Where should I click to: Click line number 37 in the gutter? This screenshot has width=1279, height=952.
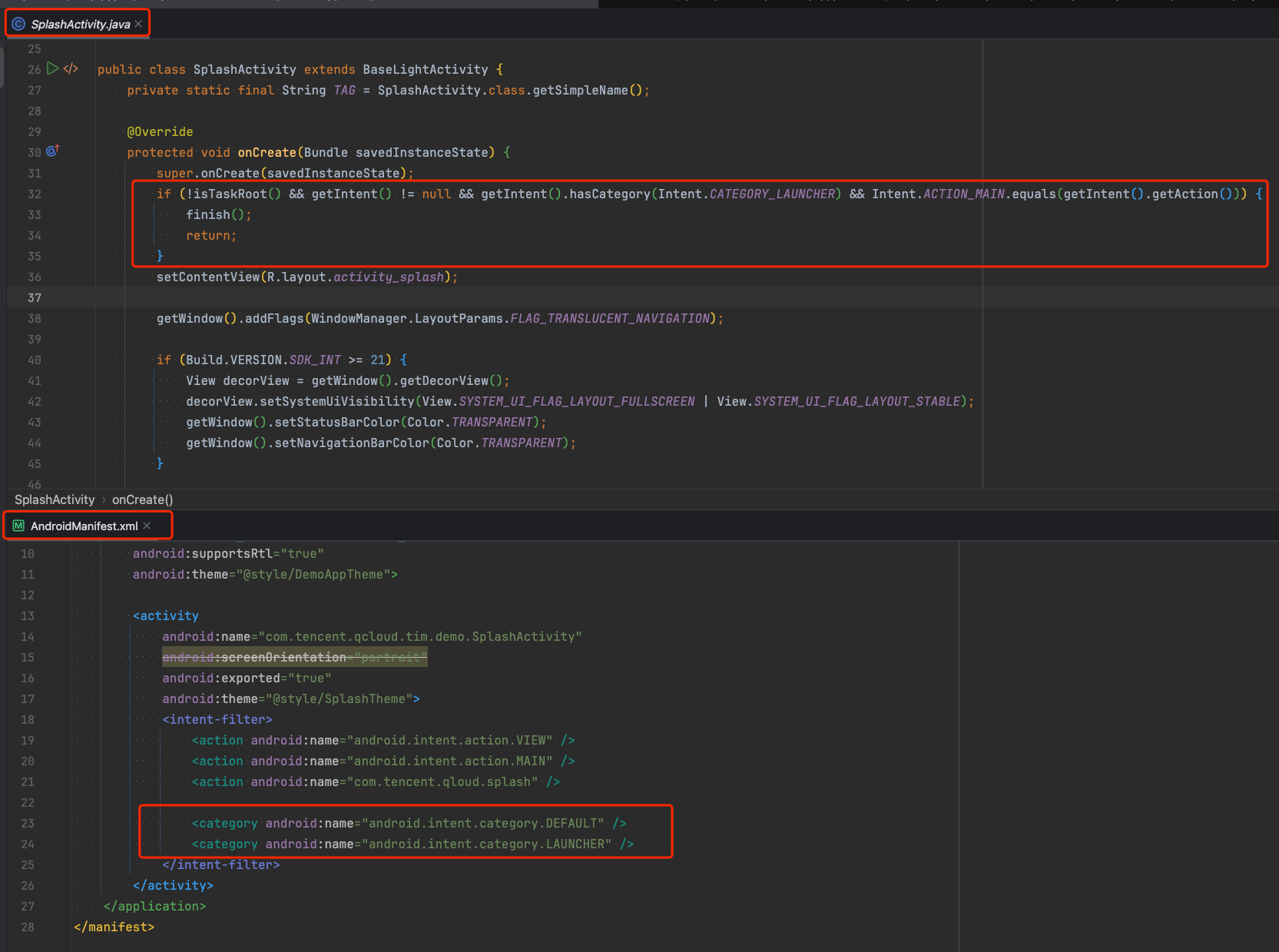tap(35, 297)
